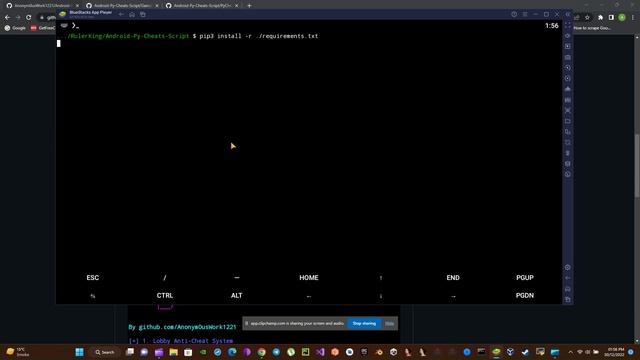Image resolution: width=640 pixels, height=360 pixels.
Task: Click Chrome back navigation arrow
Action: [x=7, y=17]
